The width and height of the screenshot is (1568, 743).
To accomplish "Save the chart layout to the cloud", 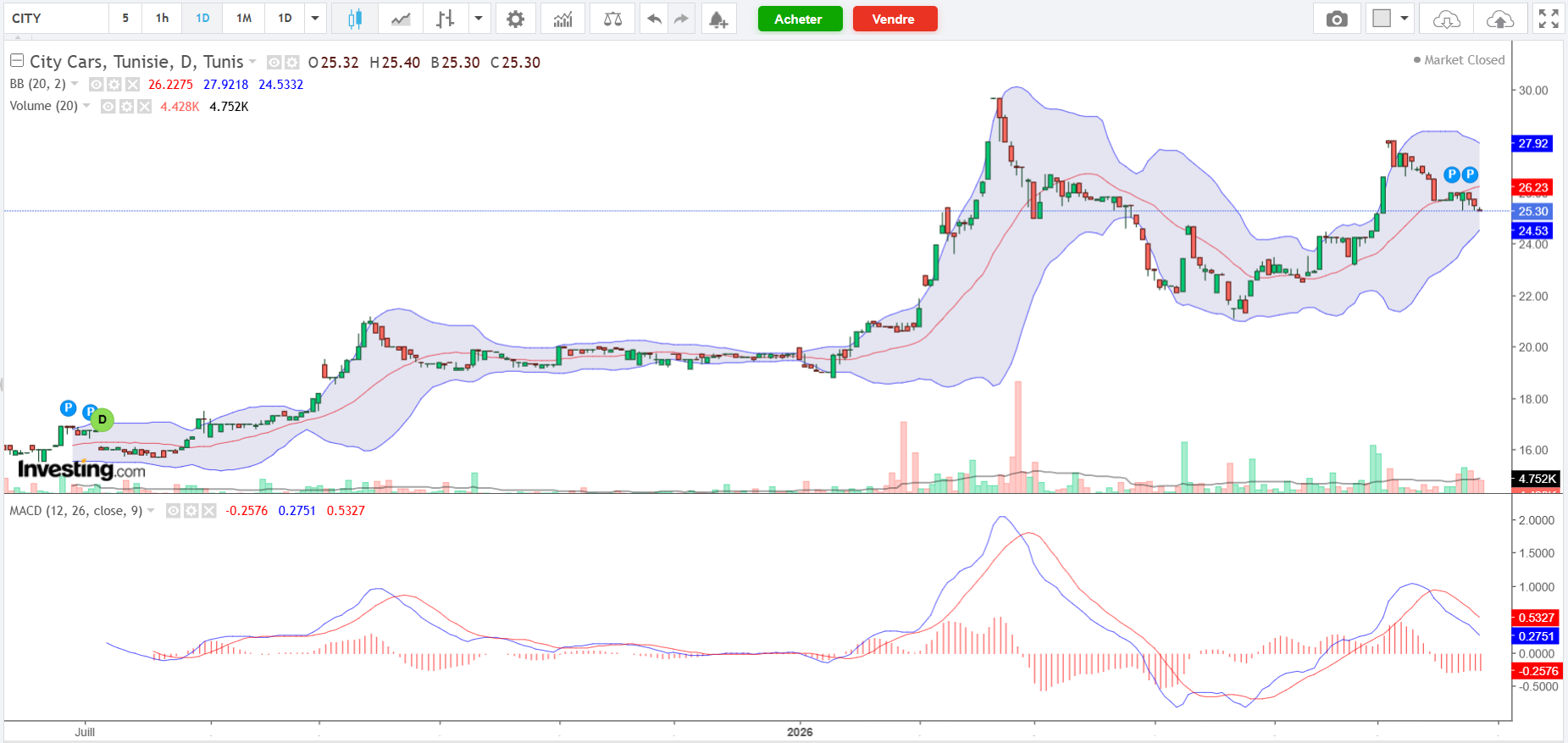I will pos(1499,19).
